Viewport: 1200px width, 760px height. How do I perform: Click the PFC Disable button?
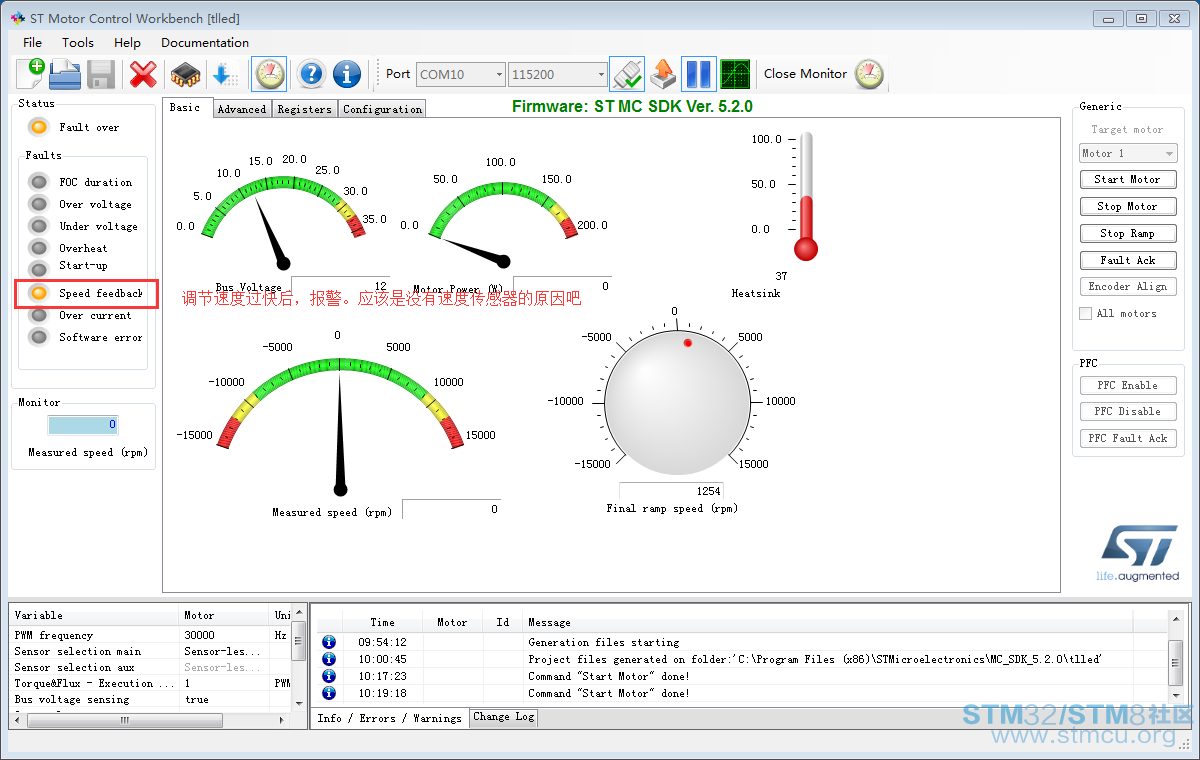click(1128, 411)
